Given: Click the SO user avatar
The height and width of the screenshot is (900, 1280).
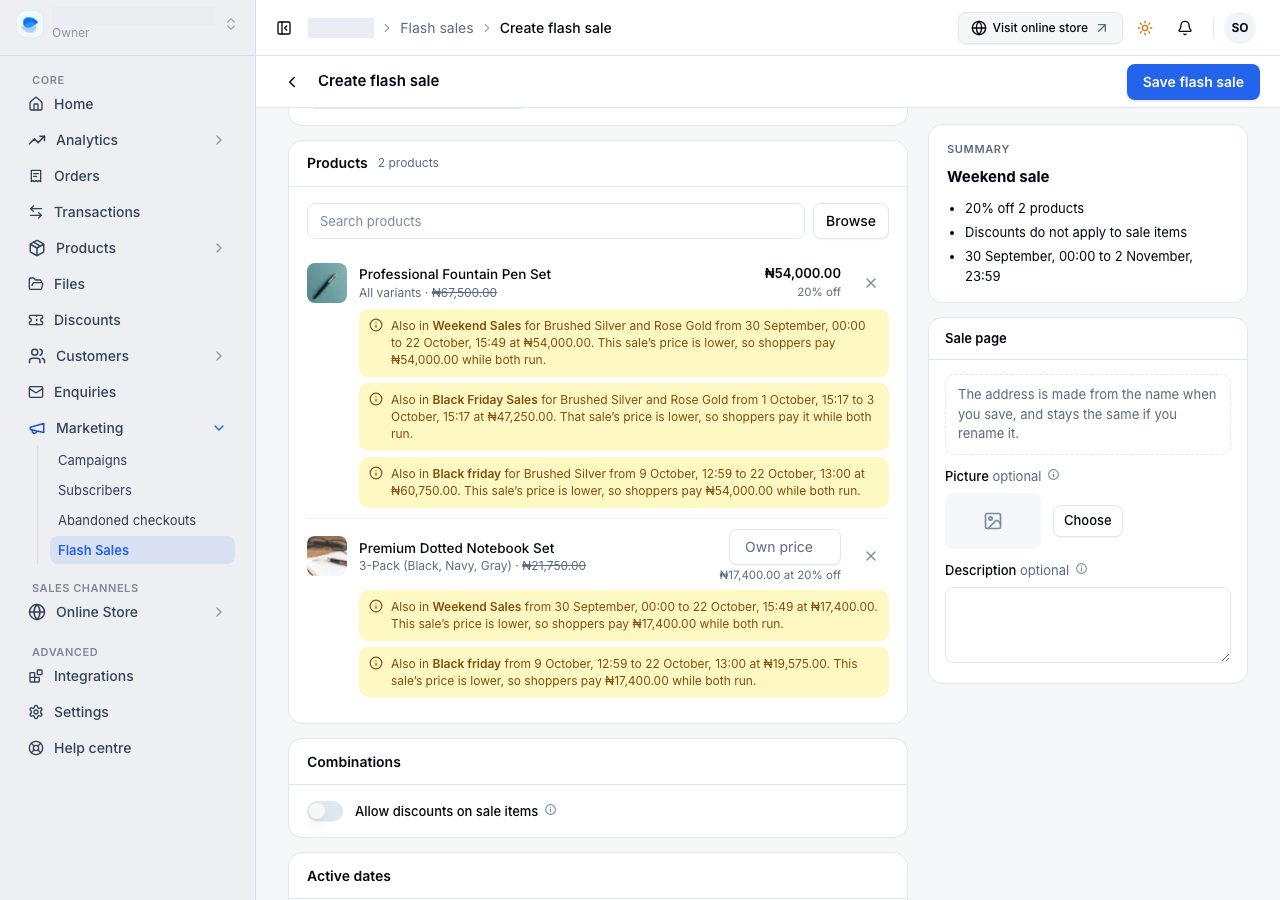Looking at the screenshot, I should tap(1240, 28).
